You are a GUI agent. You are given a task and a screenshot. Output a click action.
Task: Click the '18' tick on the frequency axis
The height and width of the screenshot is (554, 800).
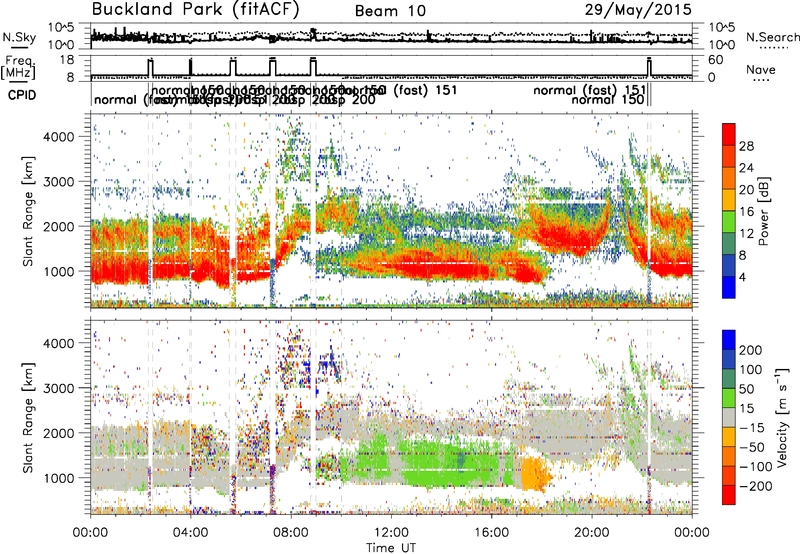point(67,60)
